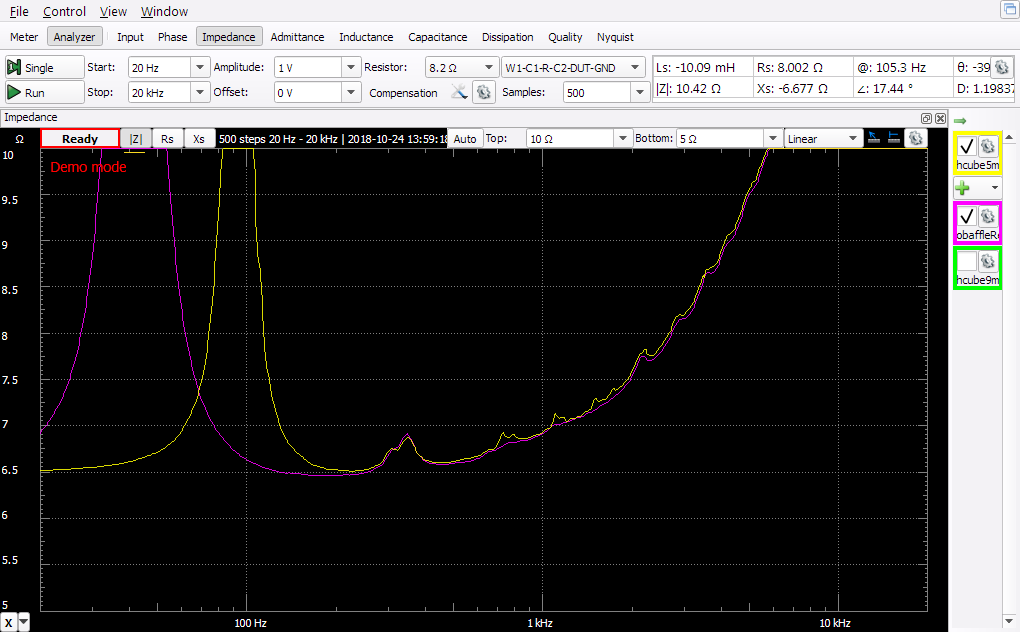Select the yellow hcube5m trace swatch
1020x632 pixels.
coord(977,153)
